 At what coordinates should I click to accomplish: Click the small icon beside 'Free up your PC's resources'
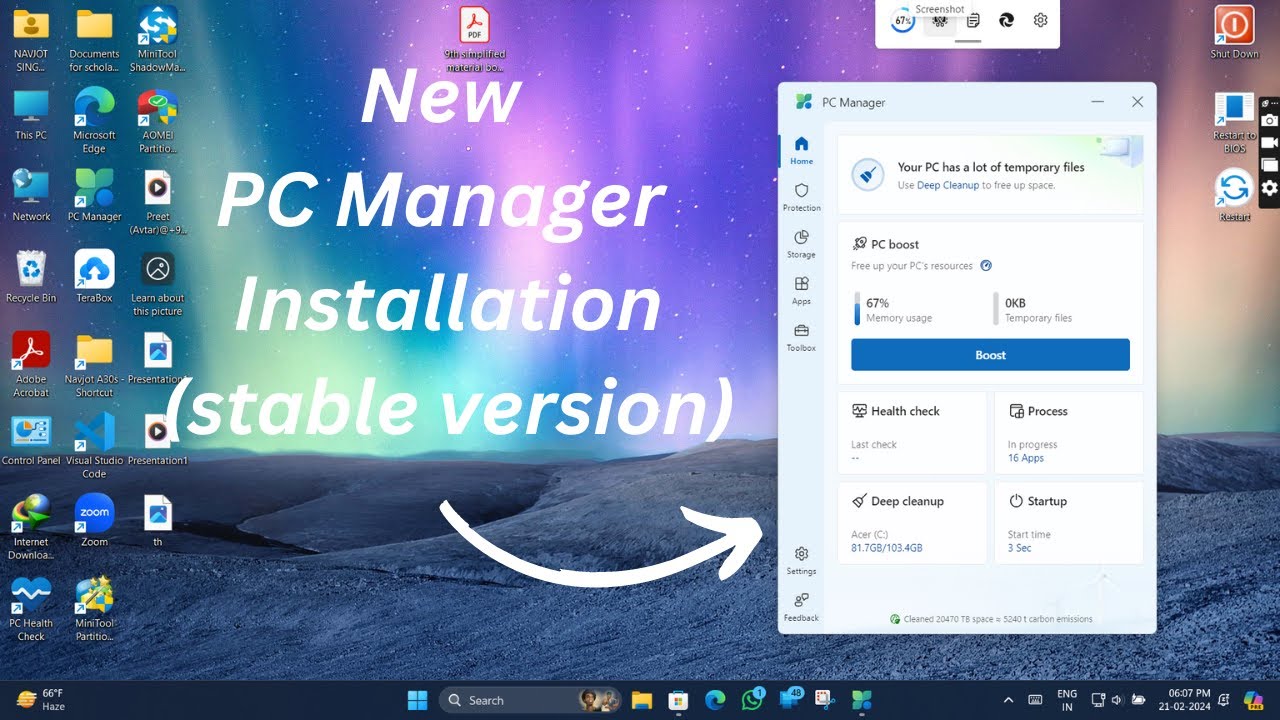(986, 266)
